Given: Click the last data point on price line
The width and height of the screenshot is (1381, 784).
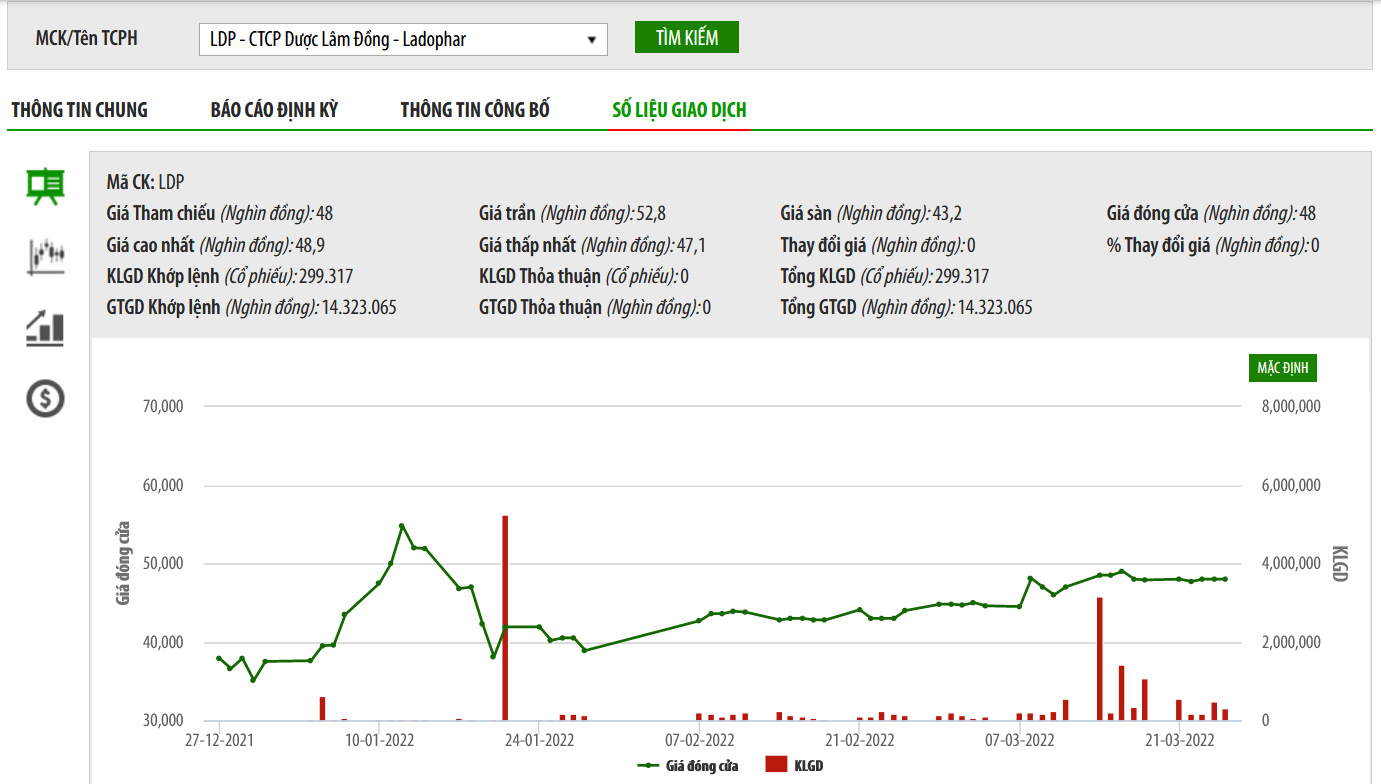Looking at the screenshot, I should pos(1225,579).
